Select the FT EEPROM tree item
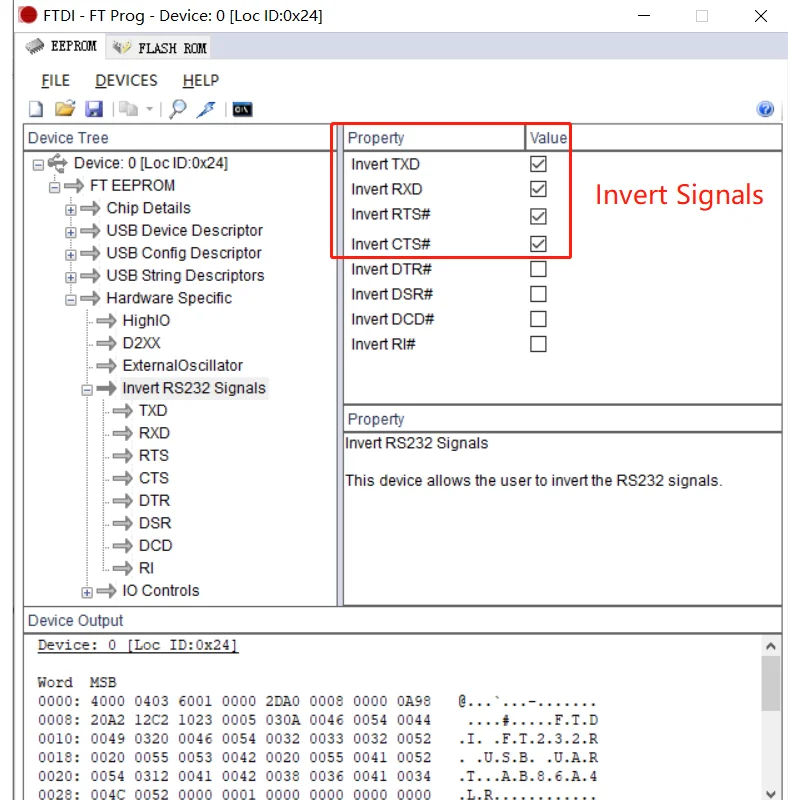The image size is (800, 800). coord(132,186)
